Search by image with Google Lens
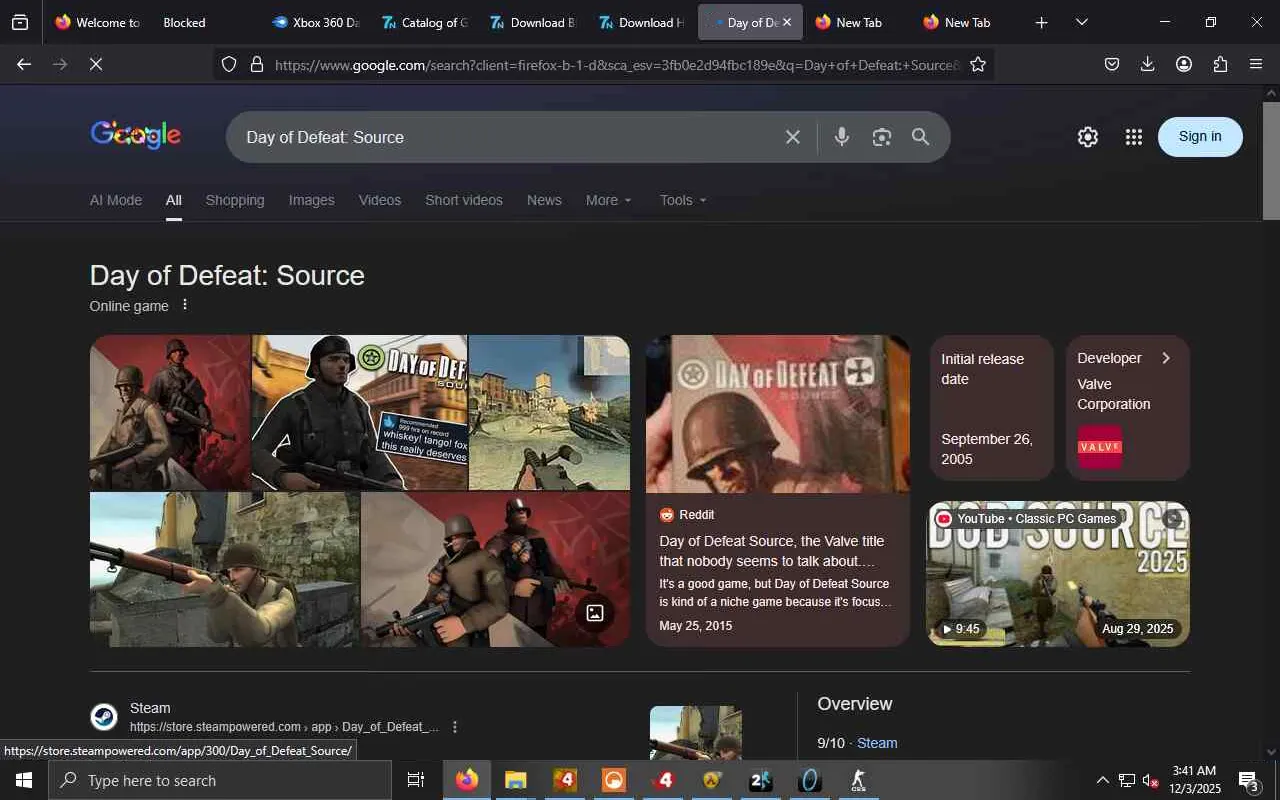The width and height of the screenshot is (1280, 800). click(x=881, y=137)
